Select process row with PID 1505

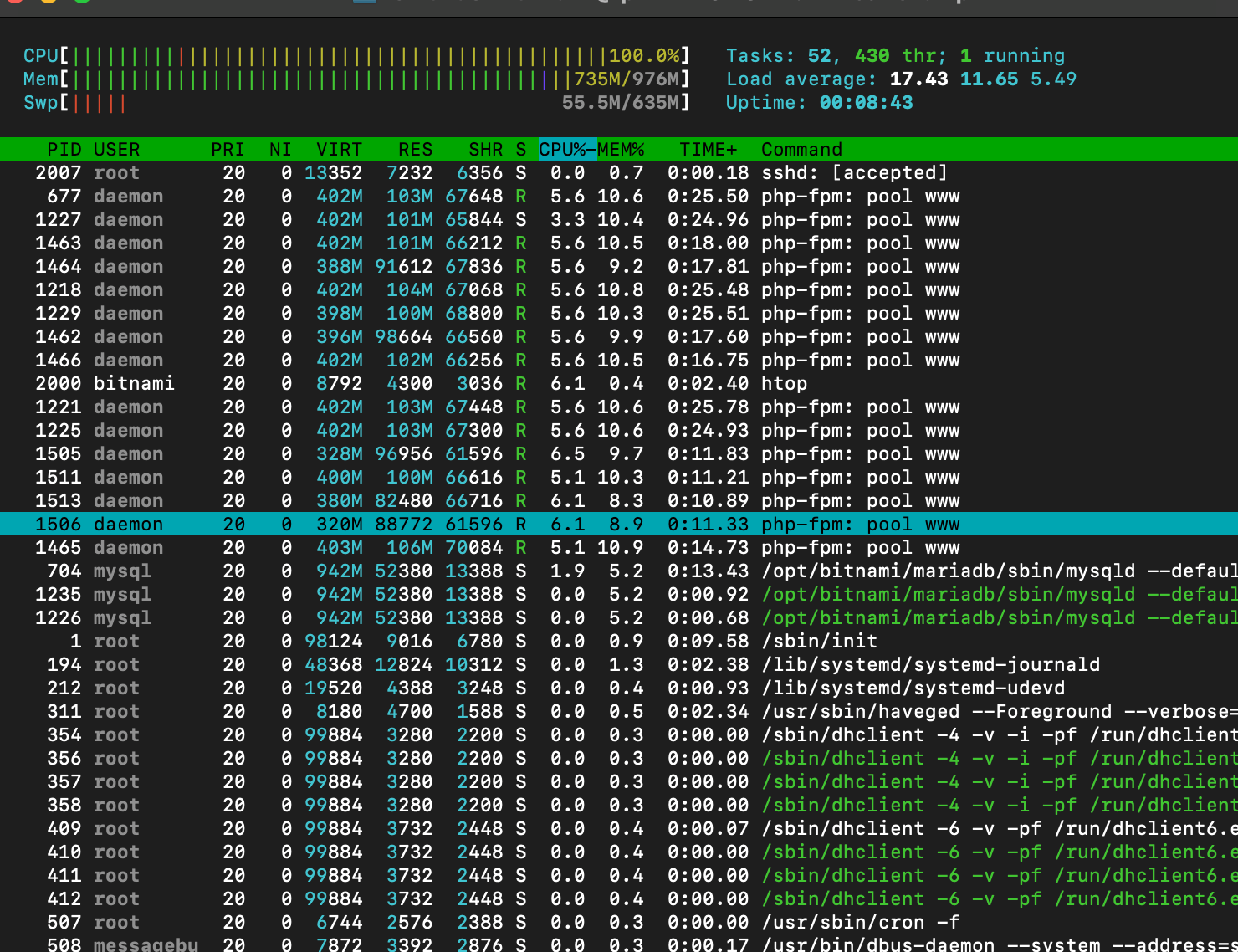(619, 453)
